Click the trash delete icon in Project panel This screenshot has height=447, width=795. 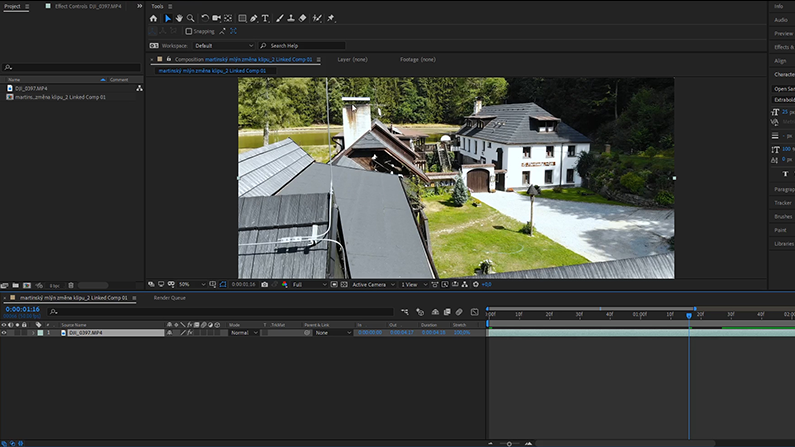tap(71, 286)
